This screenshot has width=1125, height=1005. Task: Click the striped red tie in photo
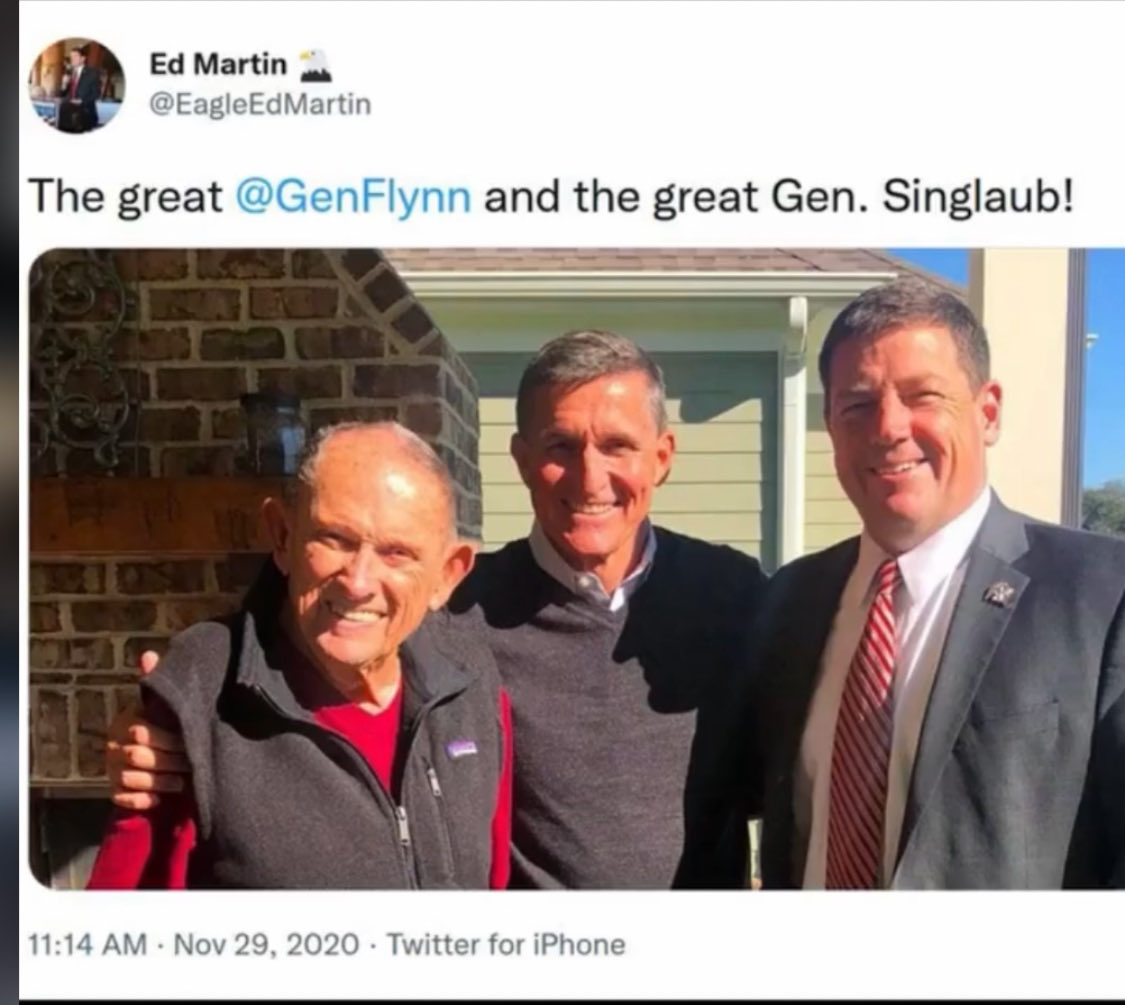(x=864, y=725)
